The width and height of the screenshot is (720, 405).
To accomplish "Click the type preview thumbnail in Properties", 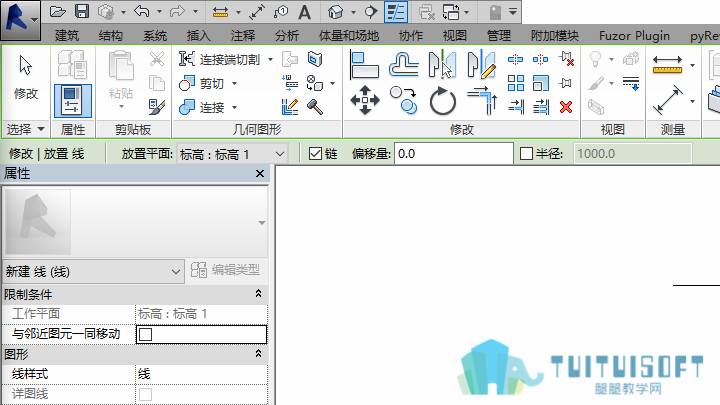I will [38, 222].
